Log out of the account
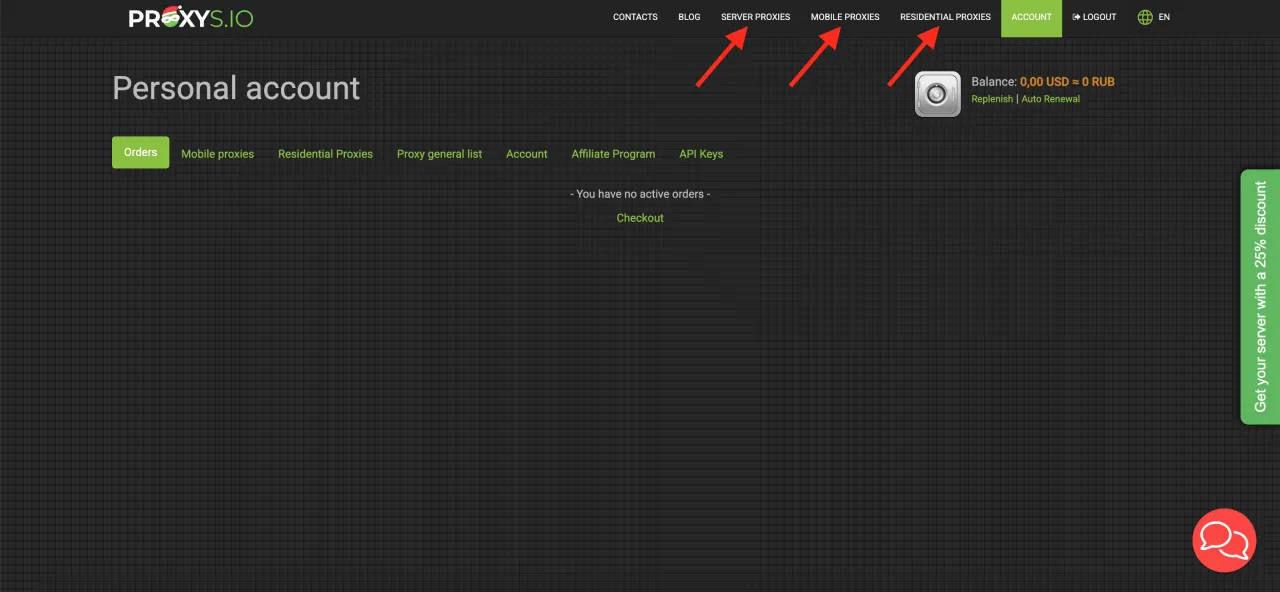Image resolution: width=1280 pixels, height=592 pixels. tap(1094, 17)
